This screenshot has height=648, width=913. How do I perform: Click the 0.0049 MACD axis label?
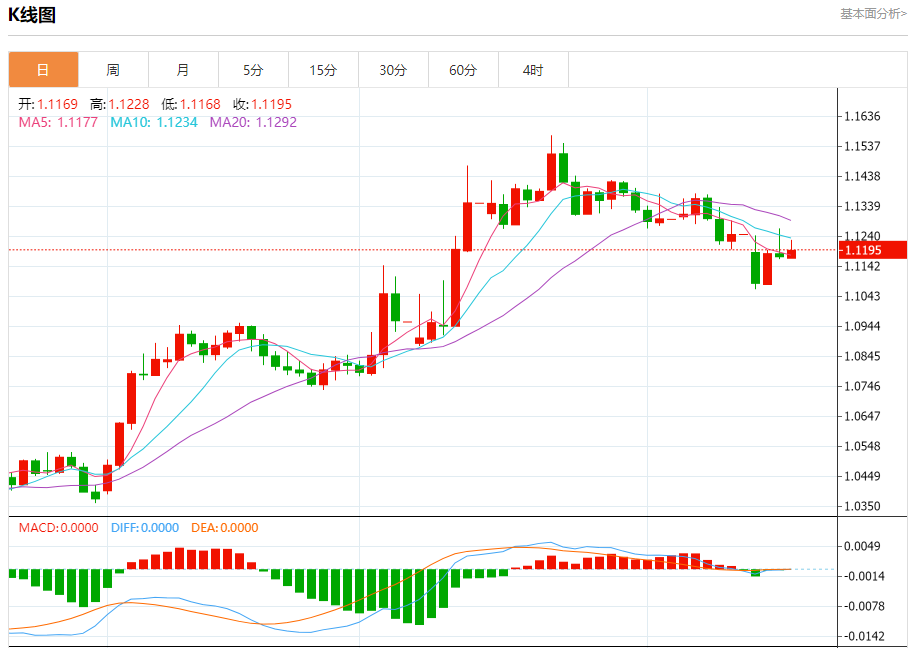(x=862, y=546)
